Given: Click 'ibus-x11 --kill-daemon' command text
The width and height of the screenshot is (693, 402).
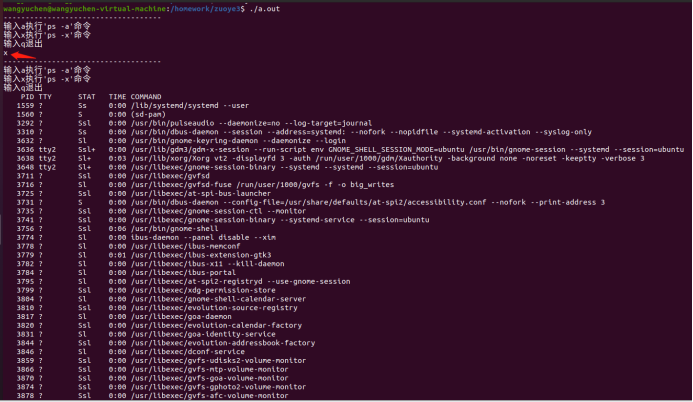Looking at the screenshot, I should (x=207, y=264).
